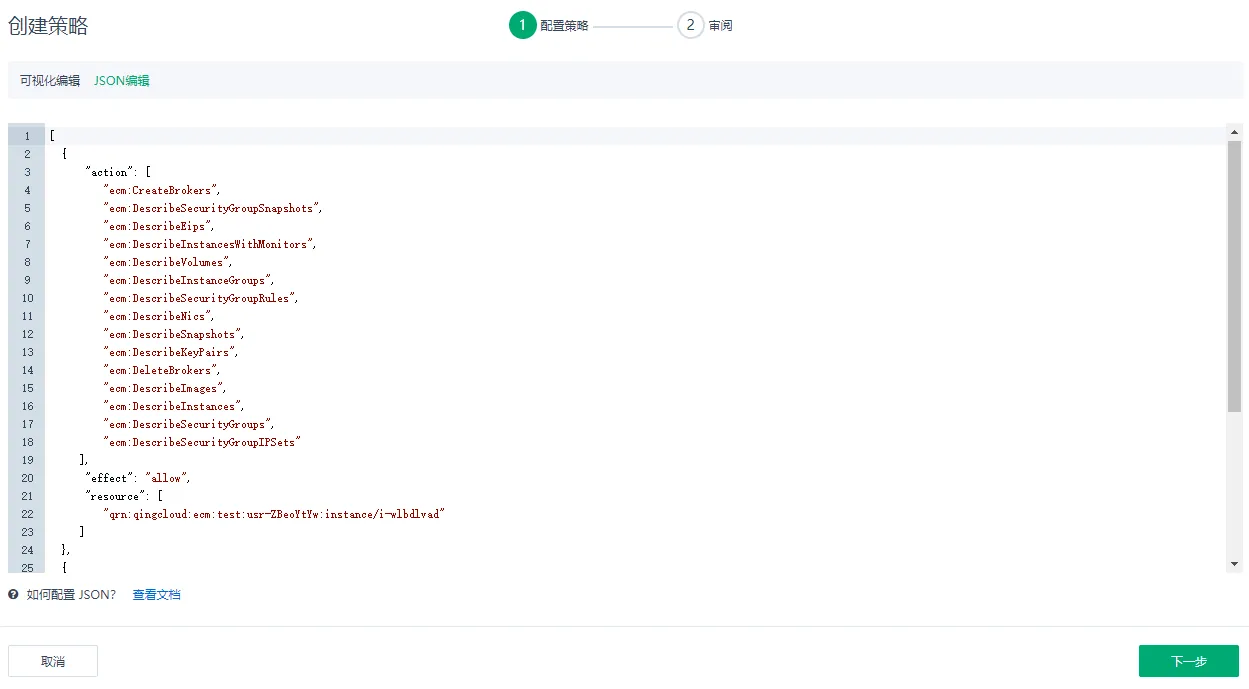Screen dimensions: 1249x689
Task: Select the JSON编辑 tab
Action: (122, 81)
